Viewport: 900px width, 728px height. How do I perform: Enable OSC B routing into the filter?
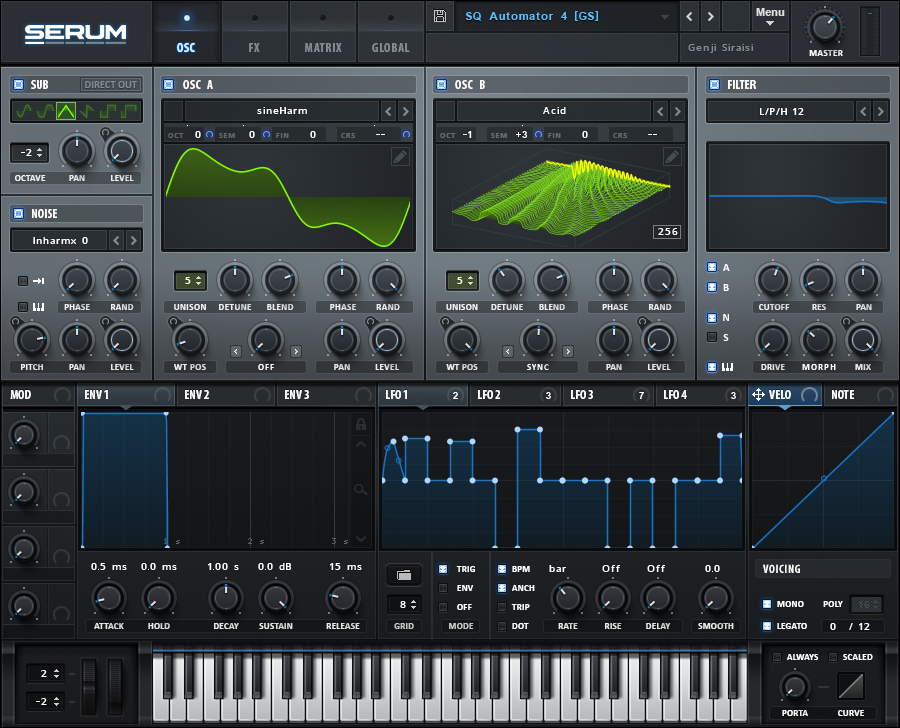[x=713, y=288]
